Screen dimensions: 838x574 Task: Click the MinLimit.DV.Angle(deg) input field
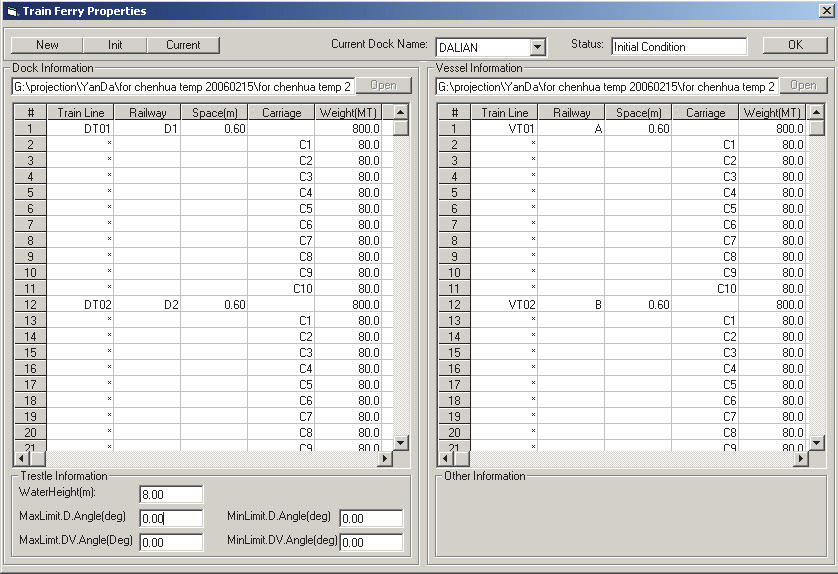coord(371,542)
